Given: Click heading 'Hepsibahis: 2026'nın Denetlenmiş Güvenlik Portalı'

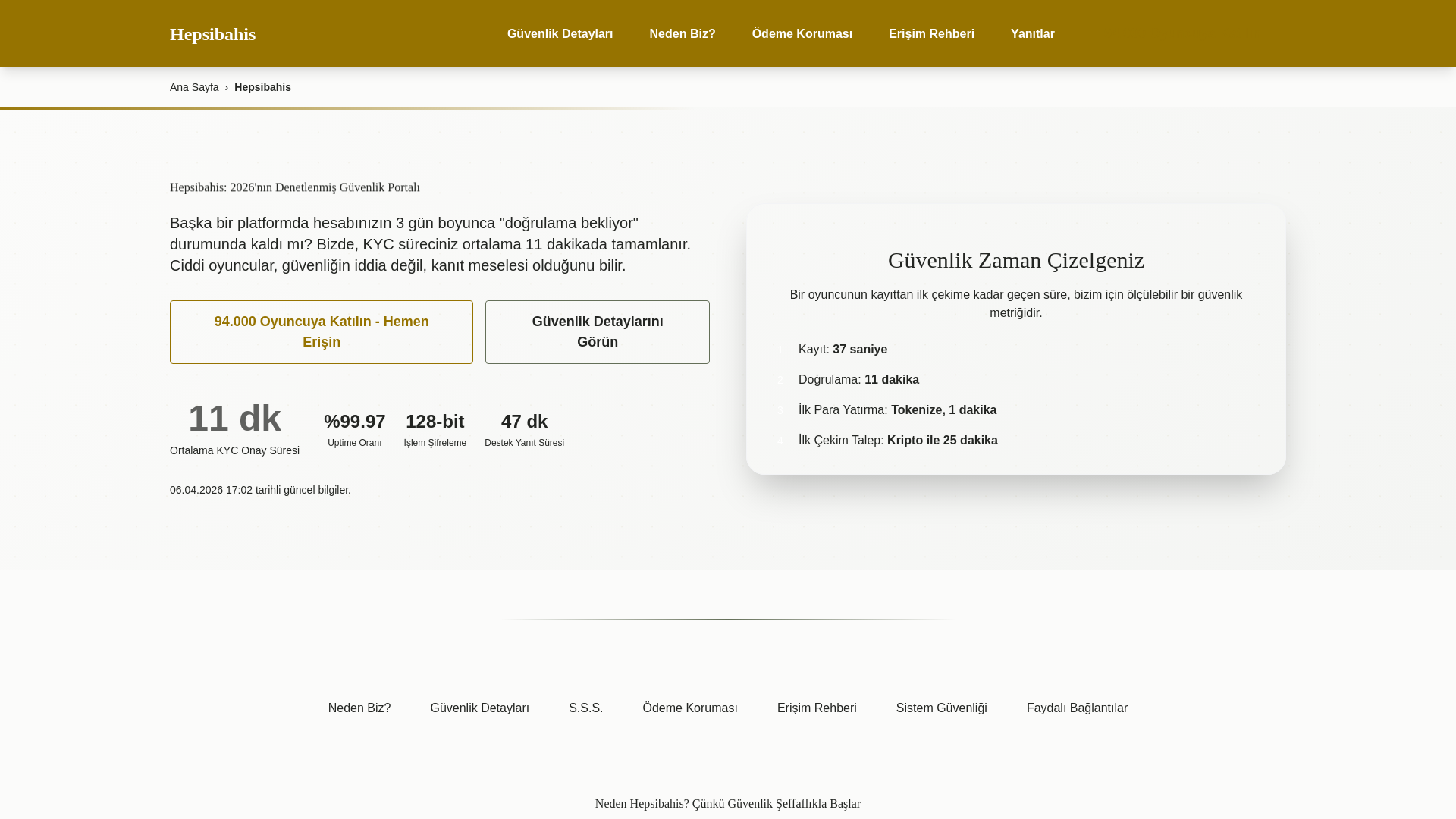Looking at the screenshot, I should click(x=294, y=187).
